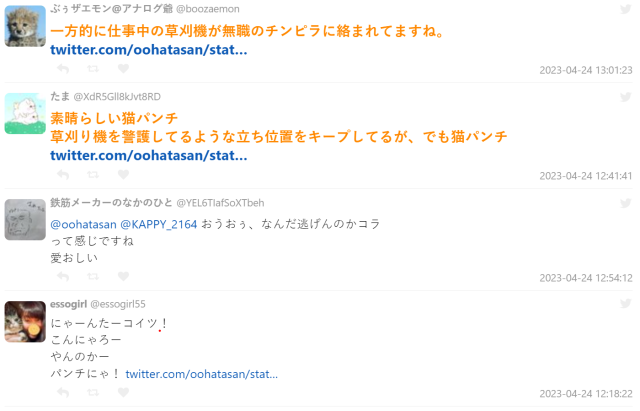Reply to boozaemon's tweet
Image resolution: width=640 pixels, height=411 pixels.
(x=63, y=69)
